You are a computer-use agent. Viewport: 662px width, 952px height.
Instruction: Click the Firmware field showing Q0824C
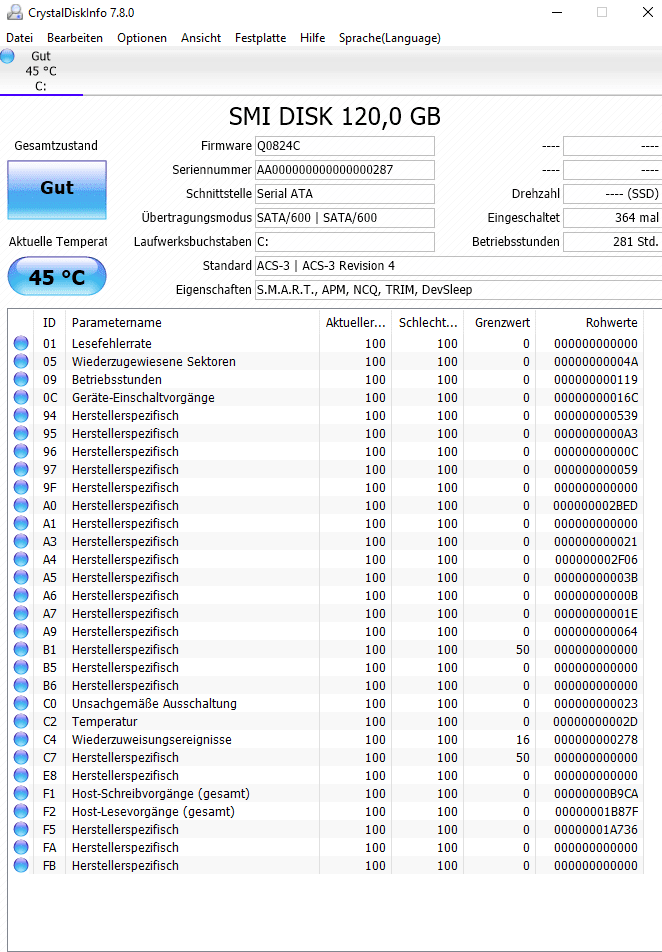(x=345, y=146)
